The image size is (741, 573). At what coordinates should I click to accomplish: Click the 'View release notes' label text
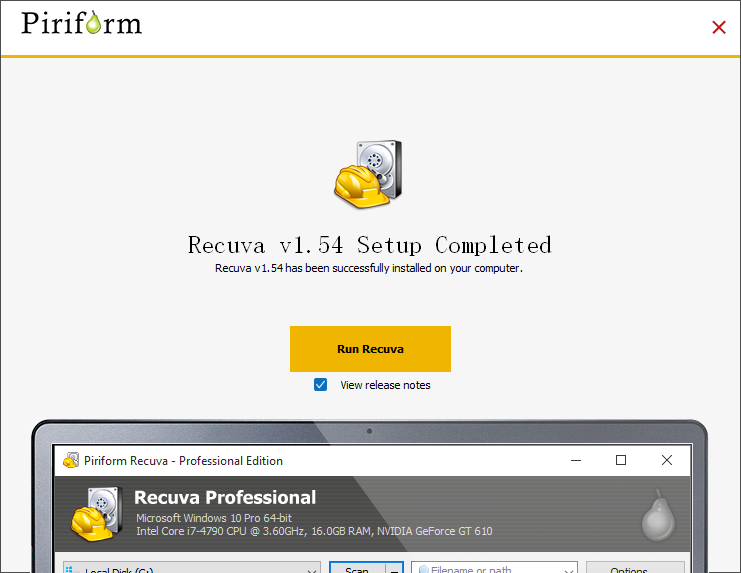pos(385,385)
